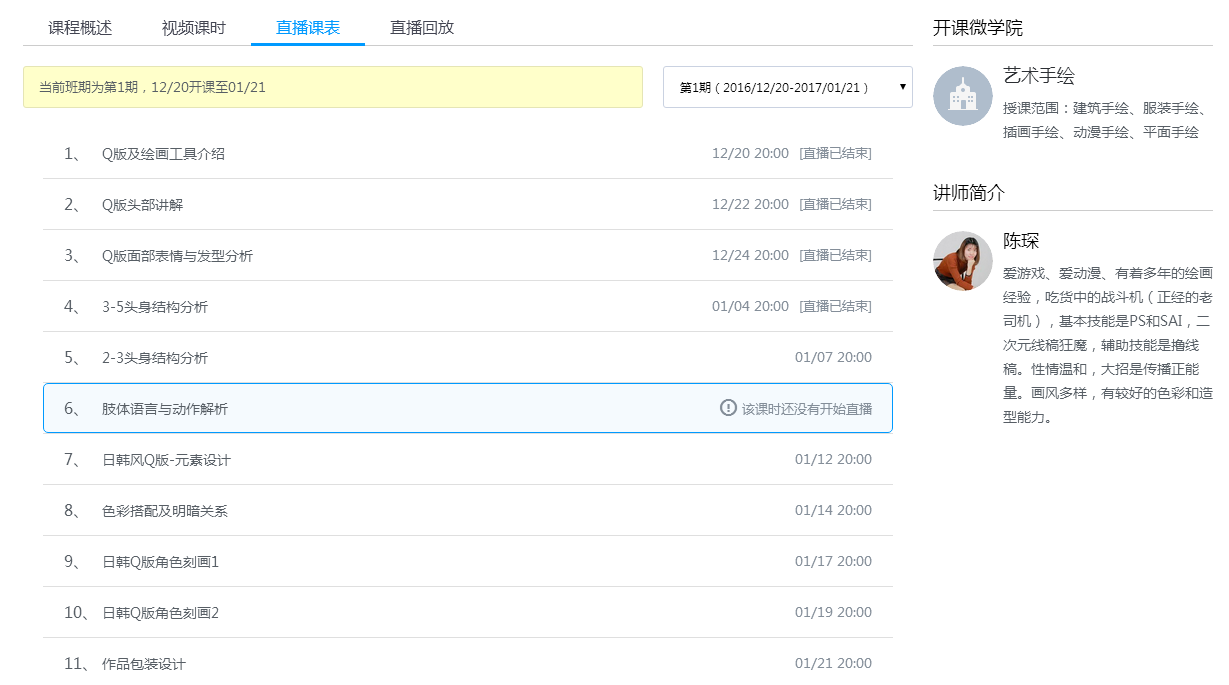This screenshot has width=1229, height=685.
Task: Click teacher 陈琛's profile photo
Action: click(962, 261)
